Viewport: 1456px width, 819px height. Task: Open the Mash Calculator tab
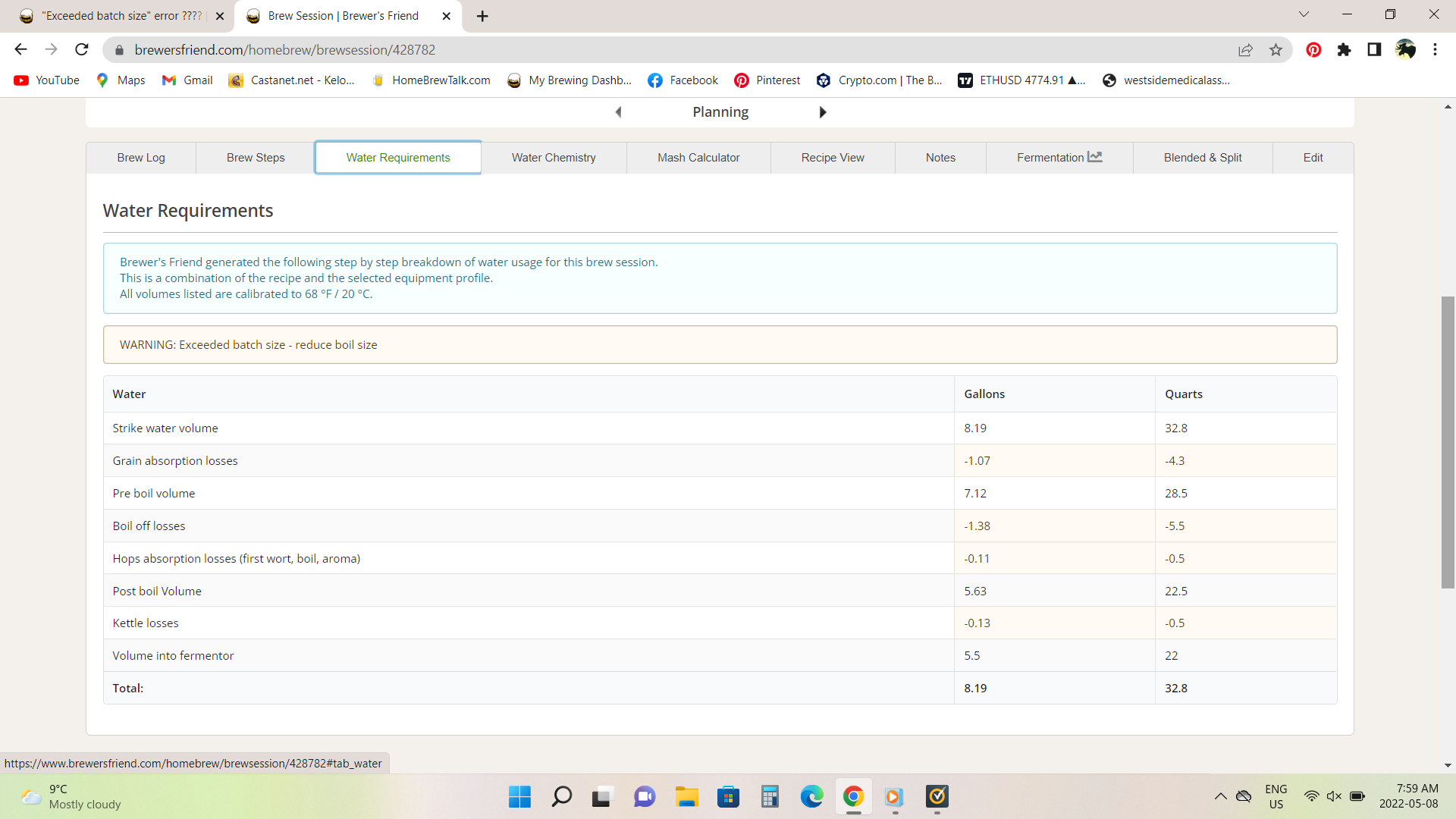(698, 158)
